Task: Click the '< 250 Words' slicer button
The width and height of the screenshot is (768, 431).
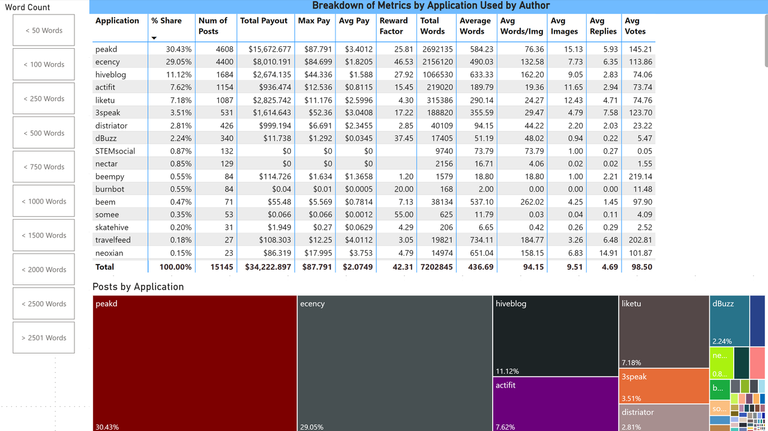Action: pyautogui.click(x=44, y=98)
